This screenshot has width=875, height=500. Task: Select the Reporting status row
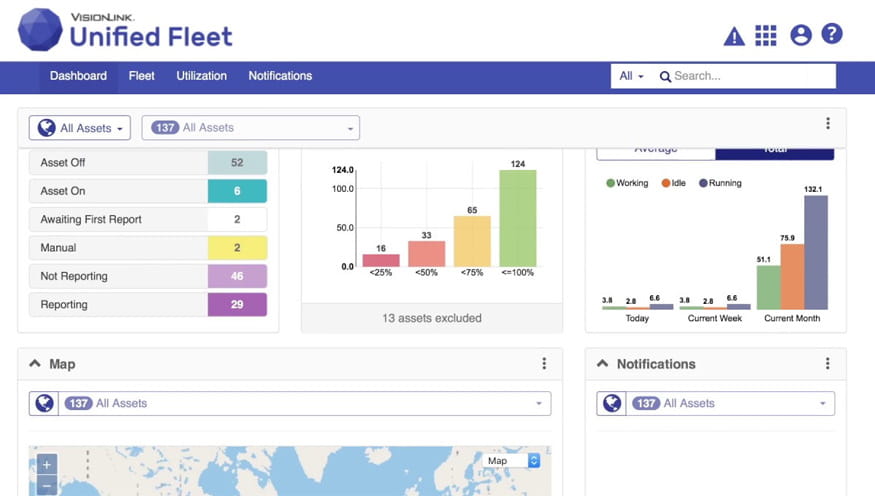(148, 305)
